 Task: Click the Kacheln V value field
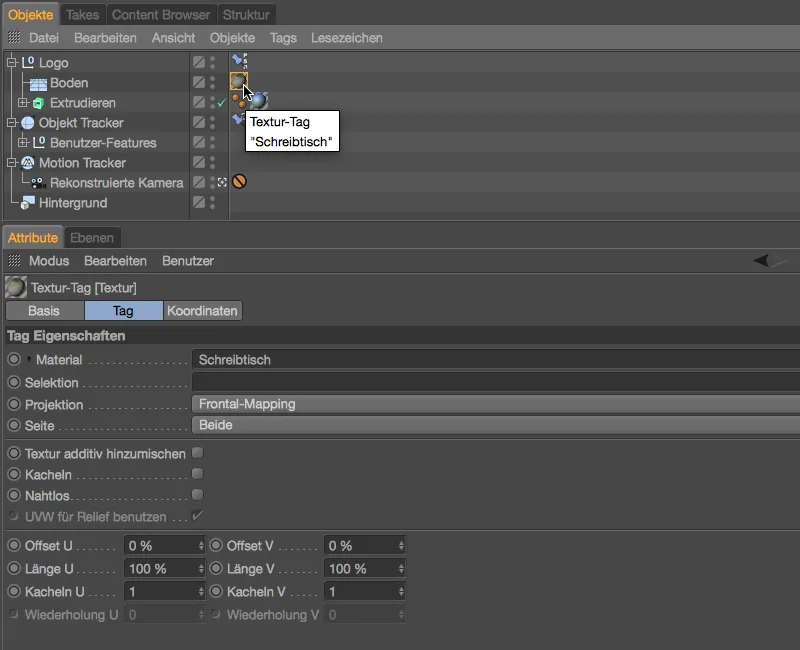pos(361,592)
